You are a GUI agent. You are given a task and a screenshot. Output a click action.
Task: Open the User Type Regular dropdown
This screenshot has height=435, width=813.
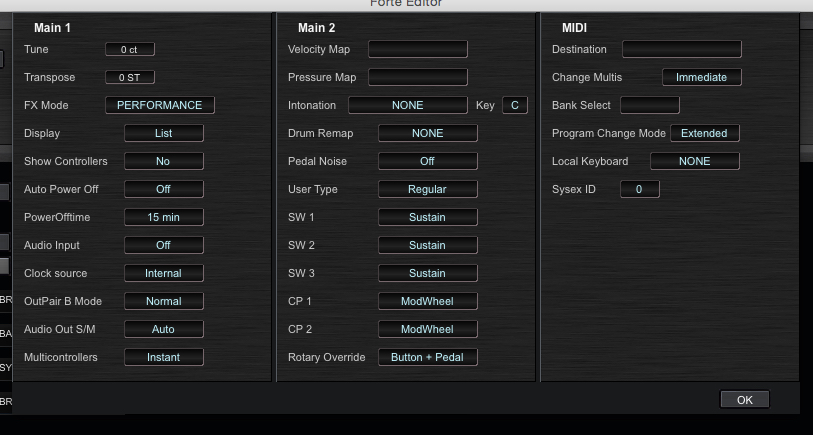[x=428, y=189]
